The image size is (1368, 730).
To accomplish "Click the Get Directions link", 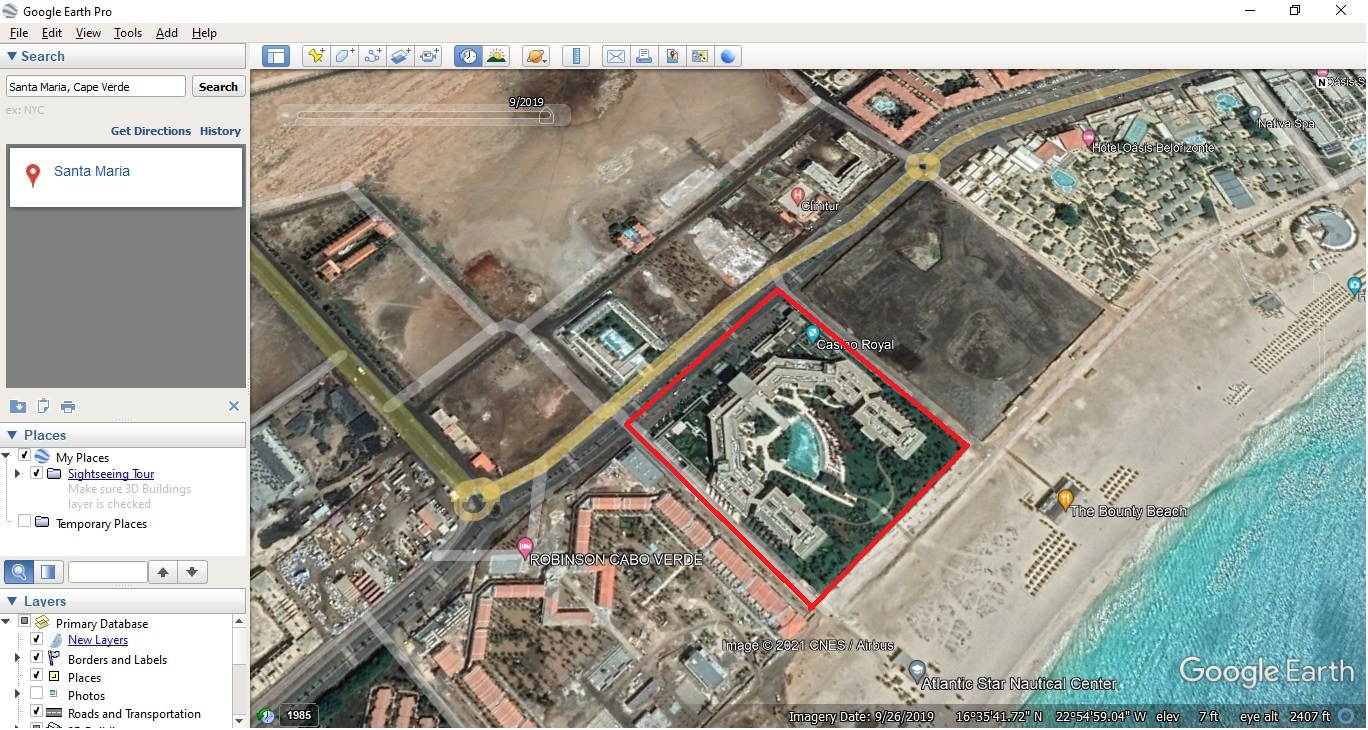I will [x=151, y=131].
